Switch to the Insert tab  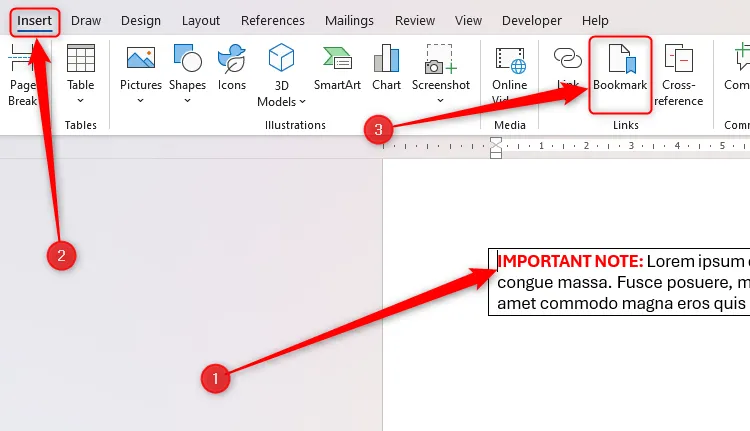click(34, 20)
